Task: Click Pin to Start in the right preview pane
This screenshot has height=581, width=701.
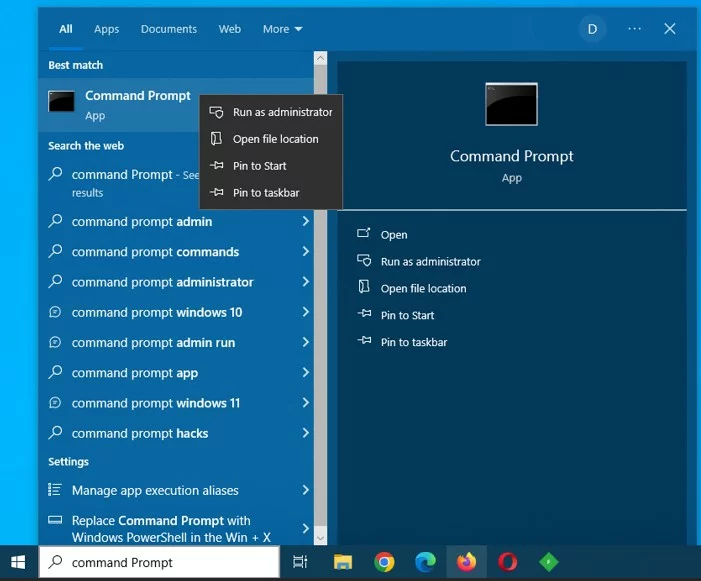Action: click(x=407, y=315)
